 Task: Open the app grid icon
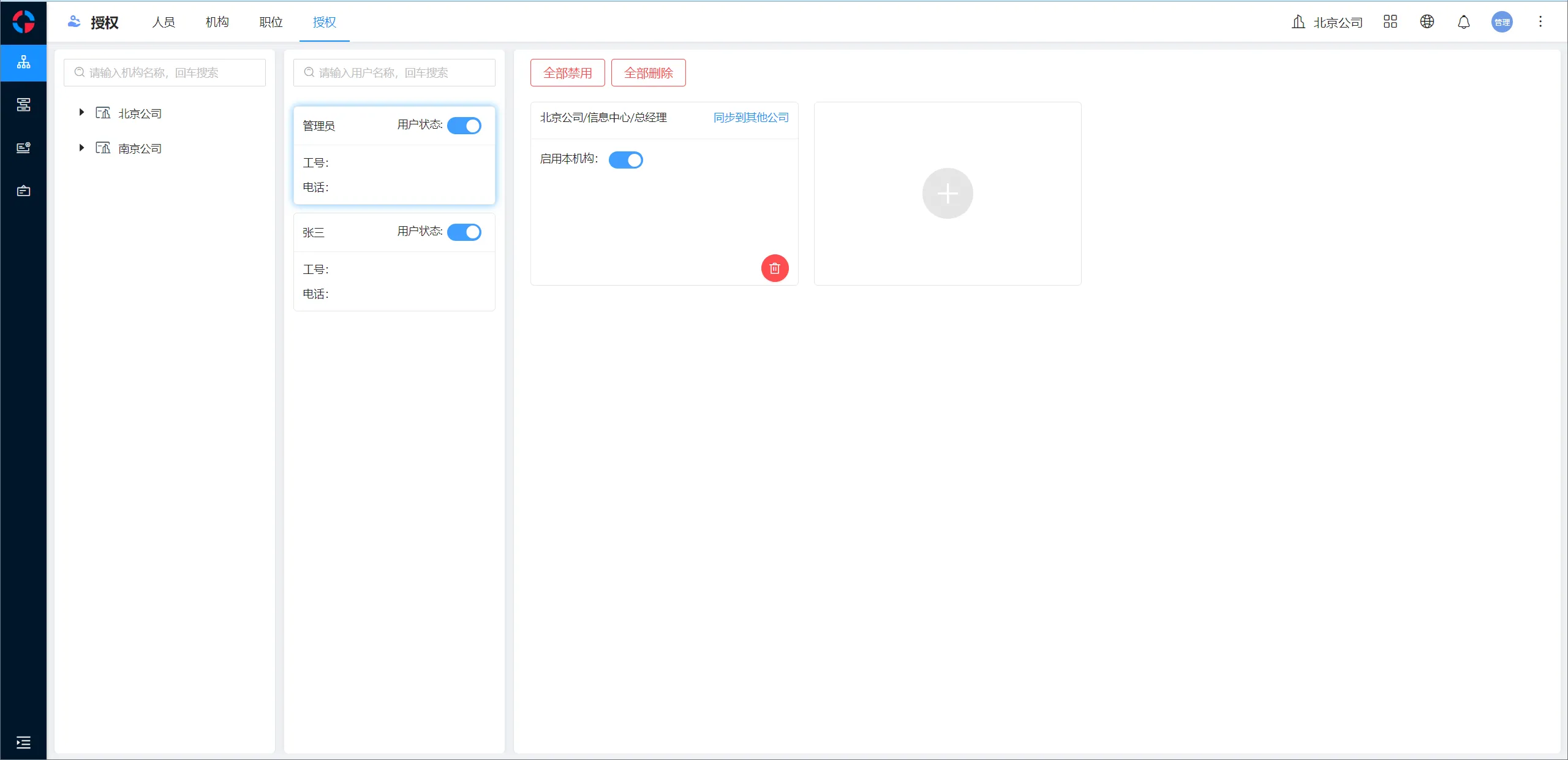(1390, 22)
